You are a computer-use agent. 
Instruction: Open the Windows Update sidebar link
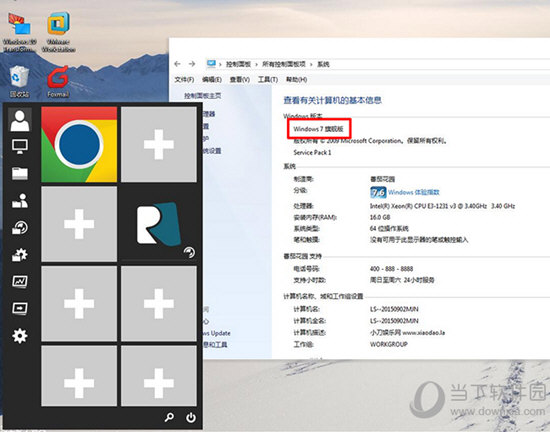[x=217, y=333]
